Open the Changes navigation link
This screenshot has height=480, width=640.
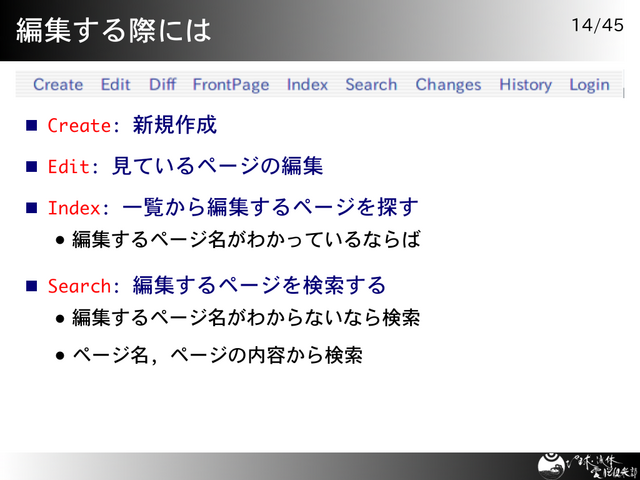pos(448,85)
